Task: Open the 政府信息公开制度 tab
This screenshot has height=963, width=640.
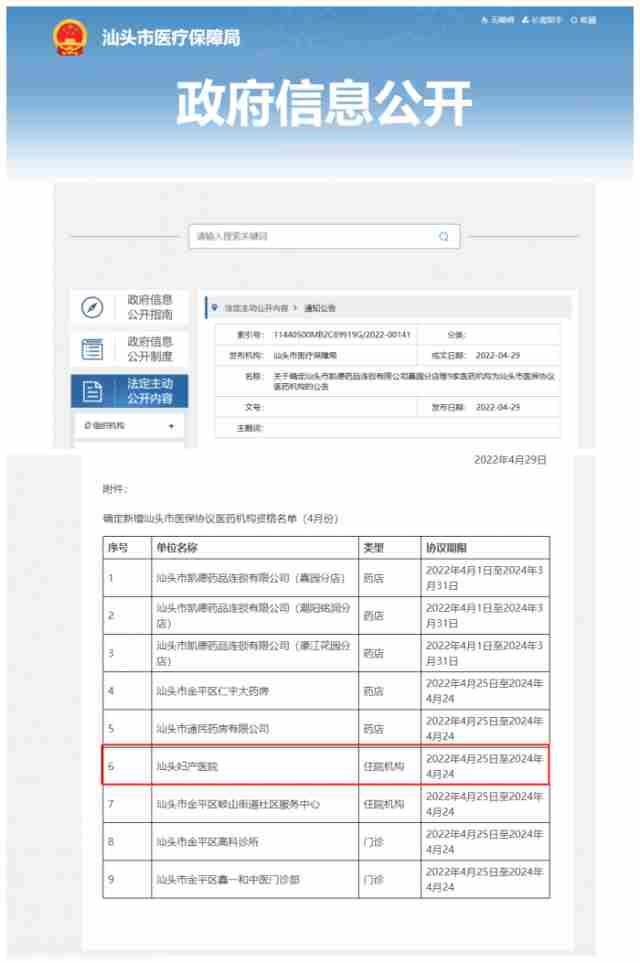Action: click(149, 349)
